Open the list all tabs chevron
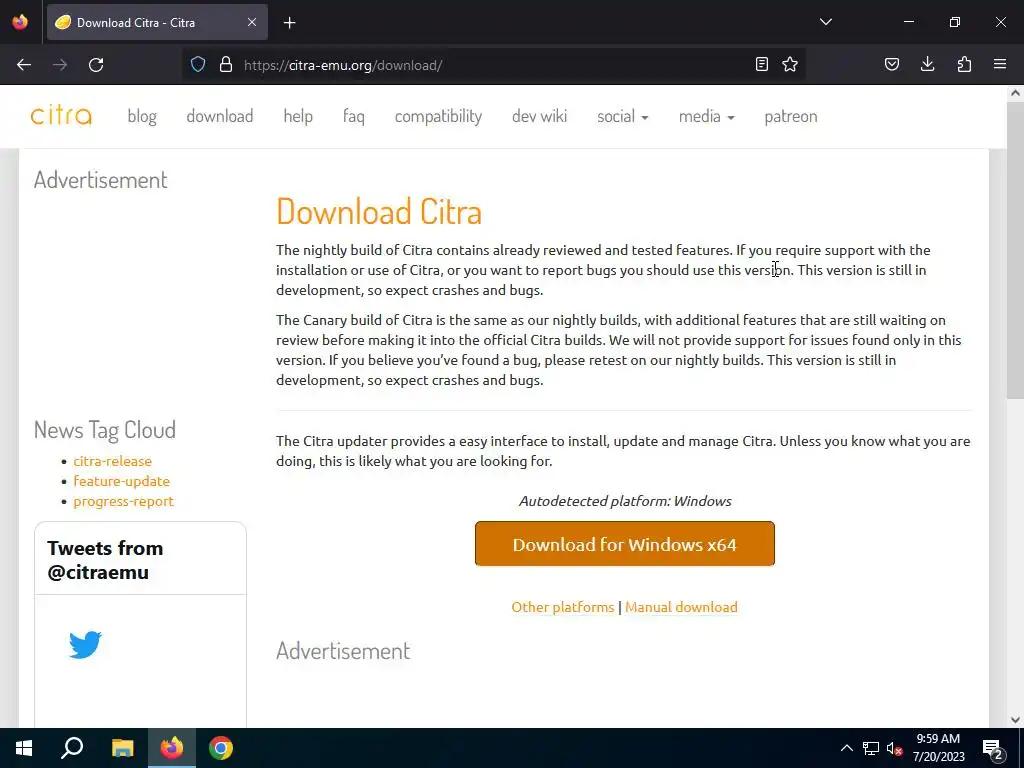The width and height of the screenshot is (1024, 768). 826,22
